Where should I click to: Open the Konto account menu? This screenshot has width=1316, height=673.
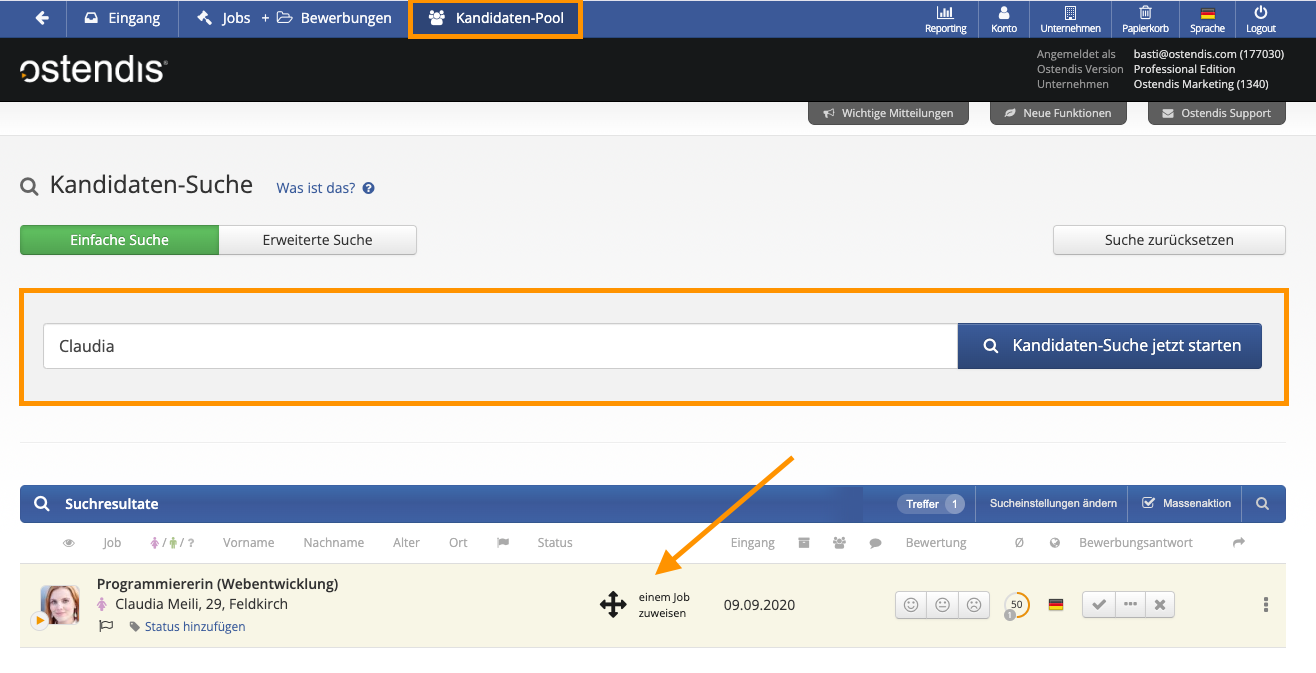(x=1004, y=19)
